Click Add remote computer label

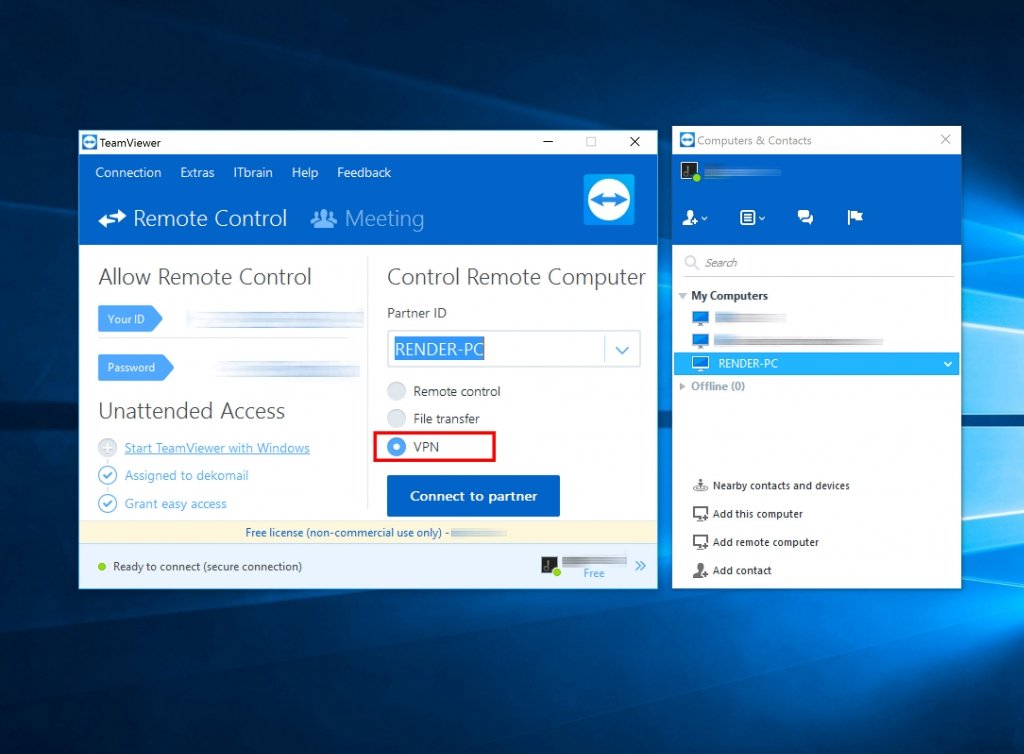click(765, 542)
